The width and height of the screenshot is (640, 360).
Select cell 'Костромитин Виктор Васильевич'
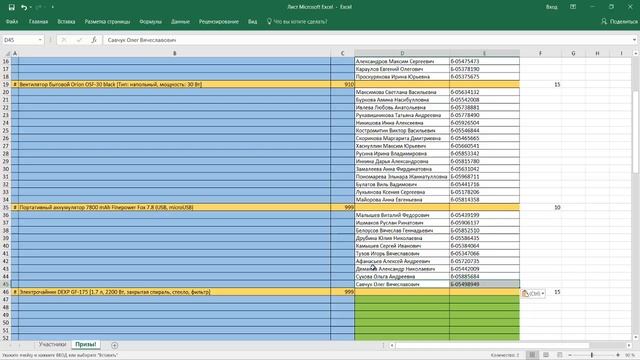402,131
